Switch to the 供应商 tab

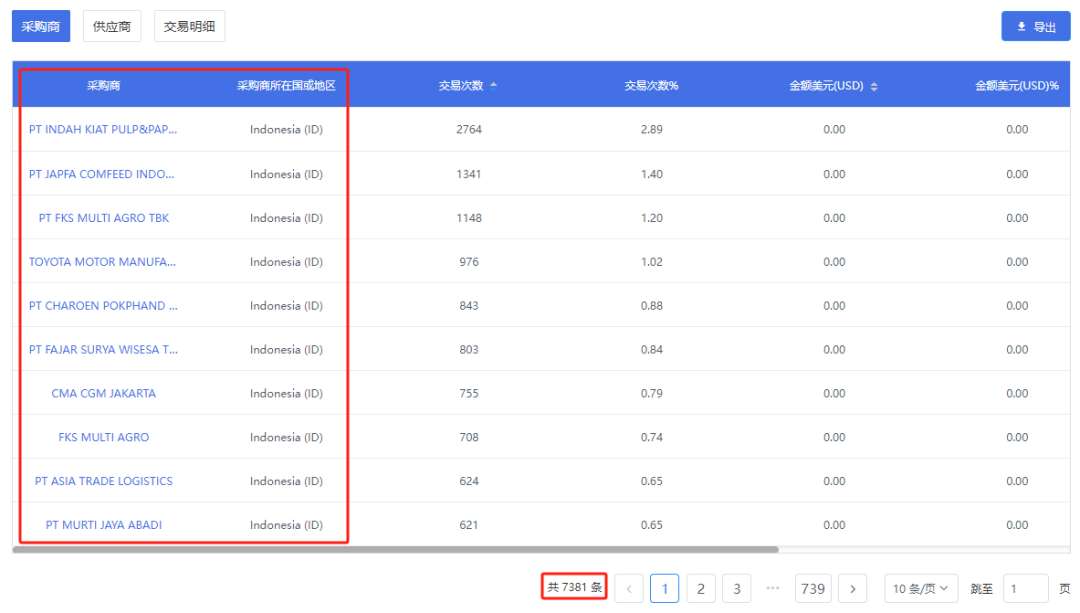pos(112,26)
